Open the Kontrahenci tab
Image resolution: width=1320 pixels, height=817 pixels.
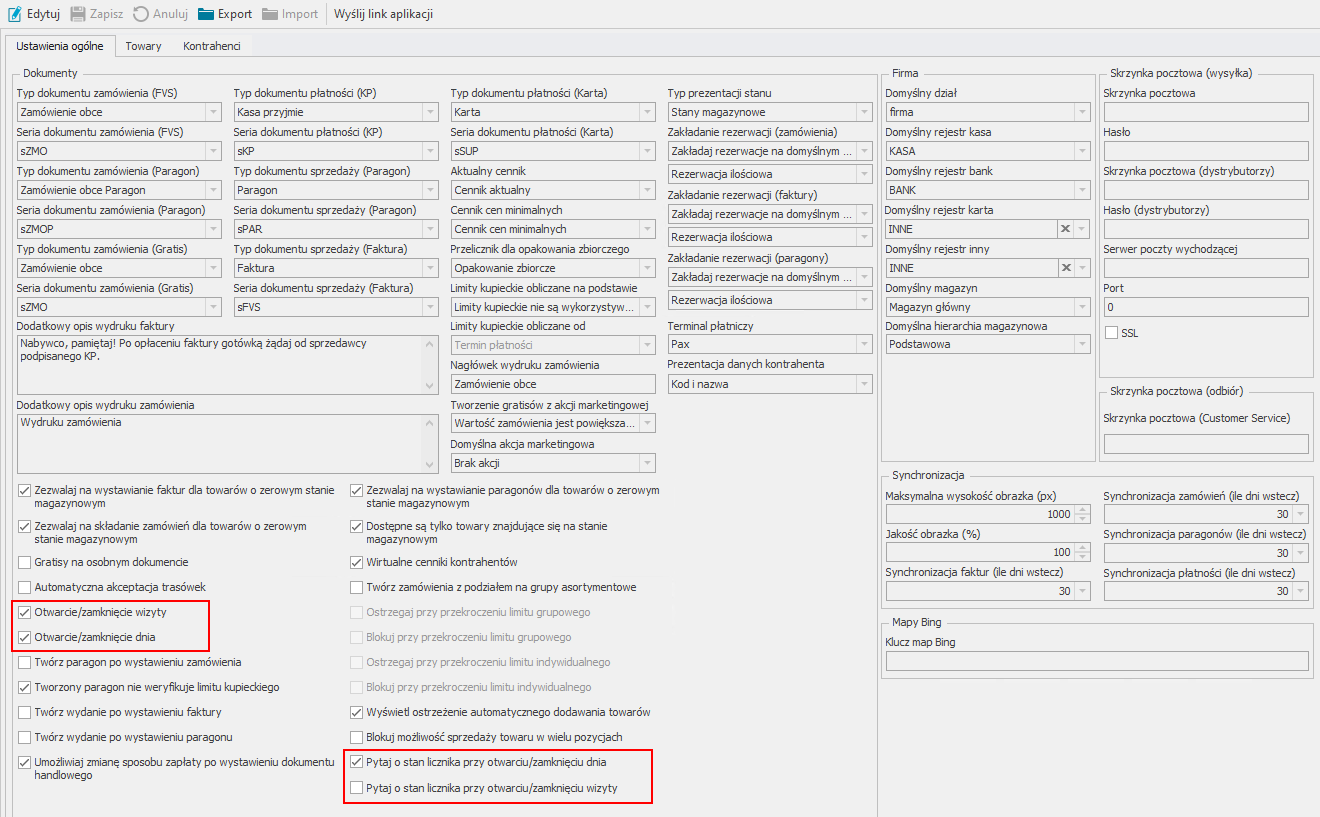(x=211, y=46)
